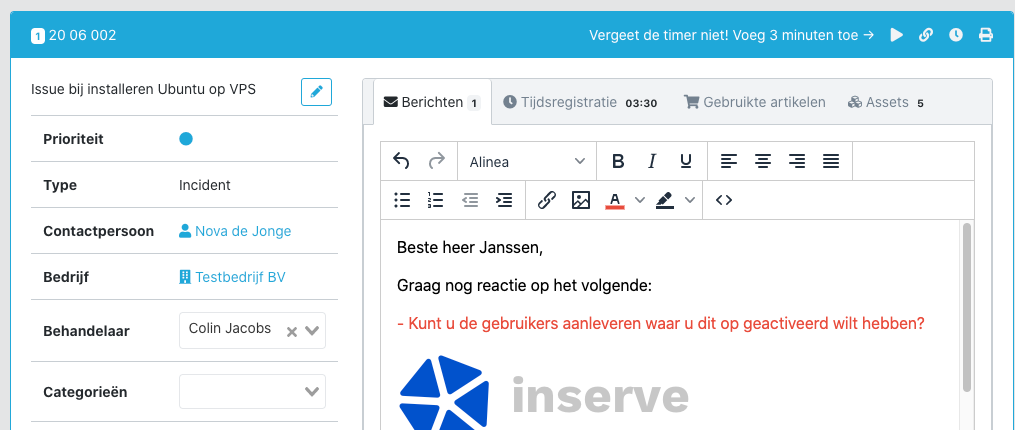
Task: Edit the ticket title with pencil button
Action: click(x=317, y=92)
